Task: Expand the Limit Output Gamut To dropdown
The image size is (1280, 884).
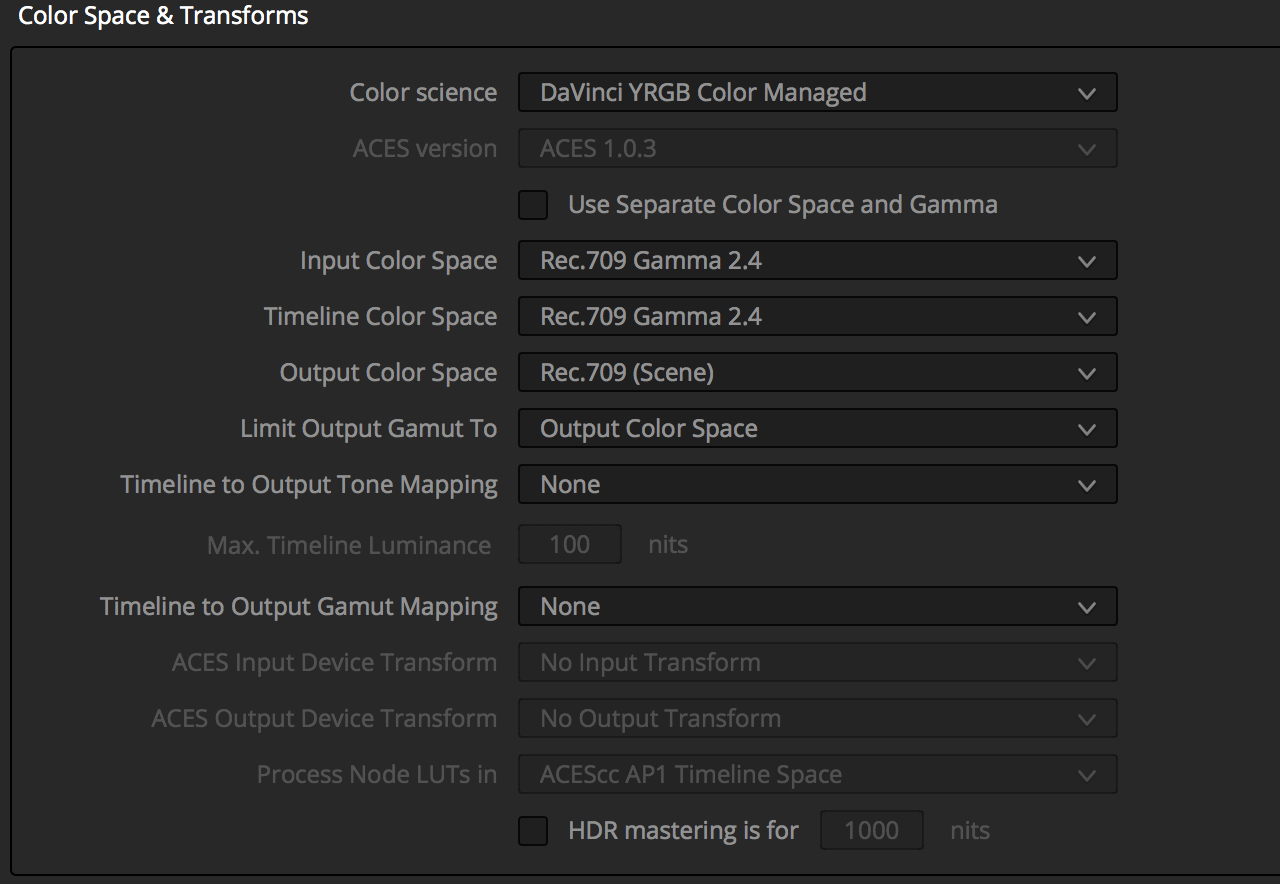Action: coord(817,428)
